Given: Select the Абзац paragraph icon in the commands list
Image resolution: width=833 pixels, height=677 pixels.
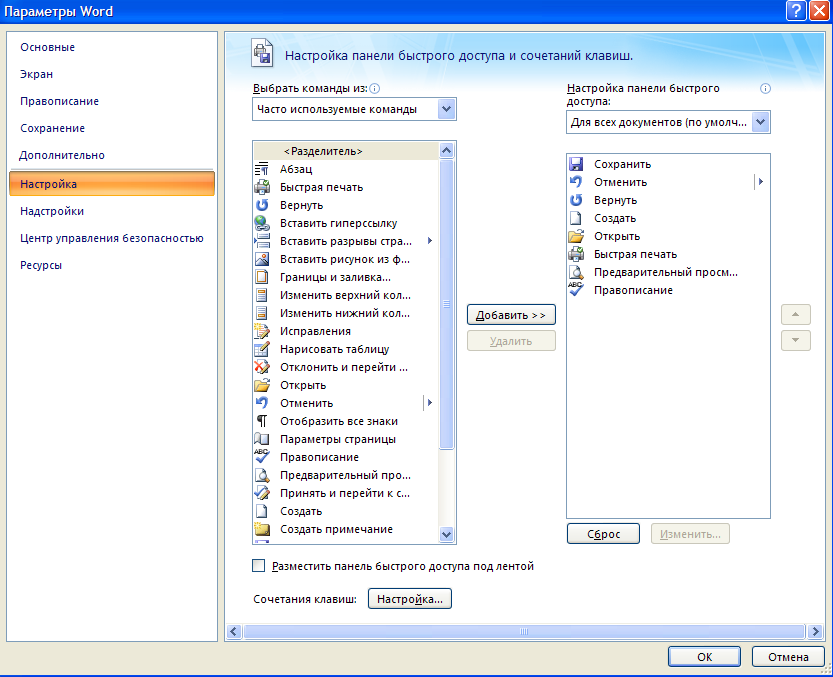Looking at the screenshot, I should point(262,169).
